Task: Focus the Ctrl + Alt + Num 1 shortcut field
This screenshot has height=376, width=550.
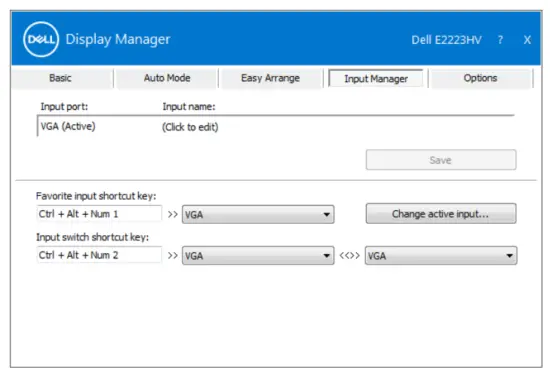Action: tap(99, 214)
